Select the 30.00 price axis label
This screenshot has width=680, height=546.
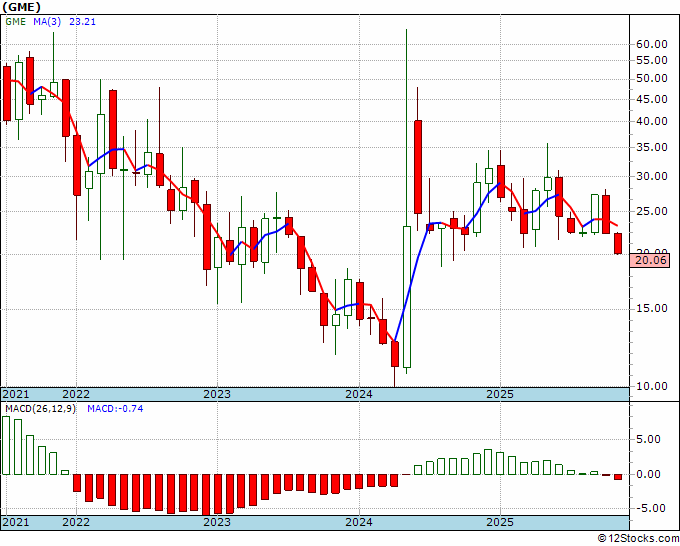click(x=651, y=177)
